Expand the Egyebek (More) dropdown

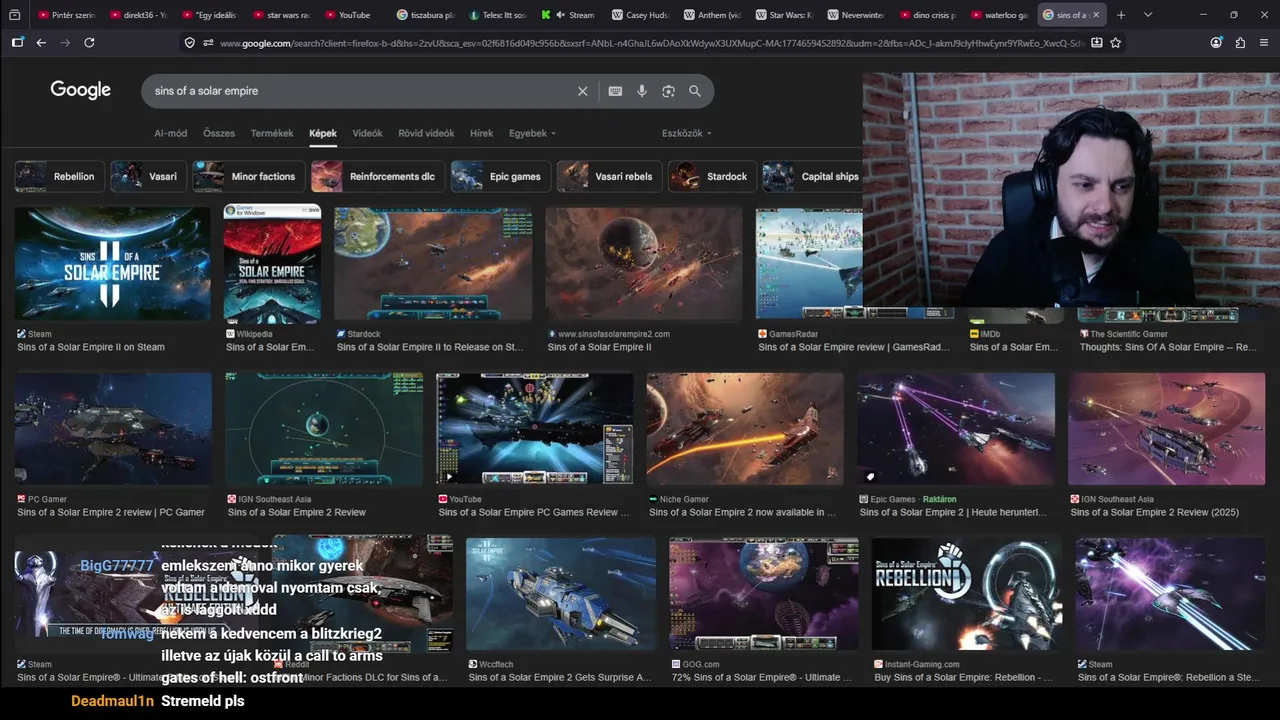pos(532,133)
